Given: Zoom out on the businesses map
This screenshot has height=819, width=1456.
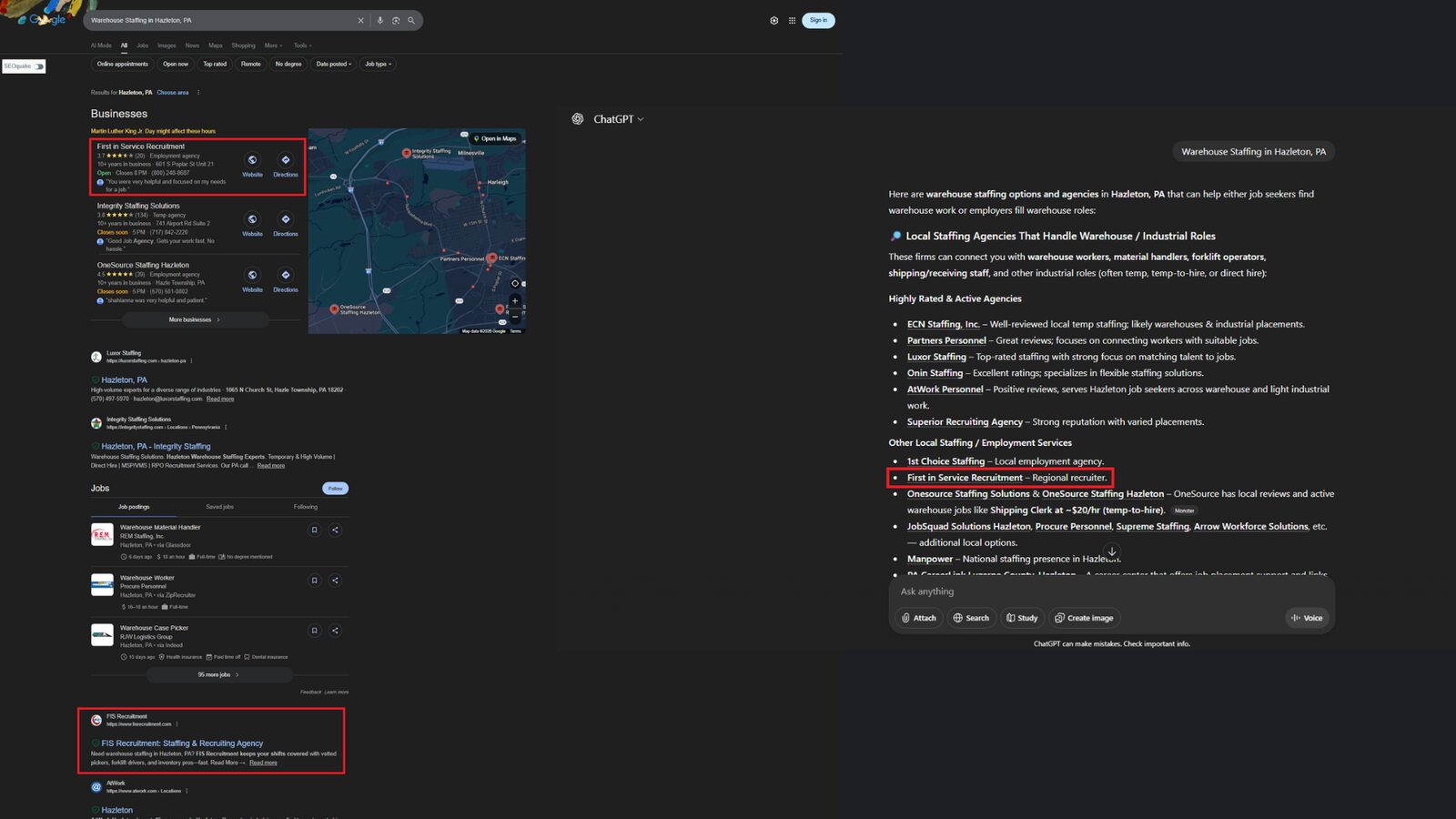Looking at the screenshot, I should [515, 317].
